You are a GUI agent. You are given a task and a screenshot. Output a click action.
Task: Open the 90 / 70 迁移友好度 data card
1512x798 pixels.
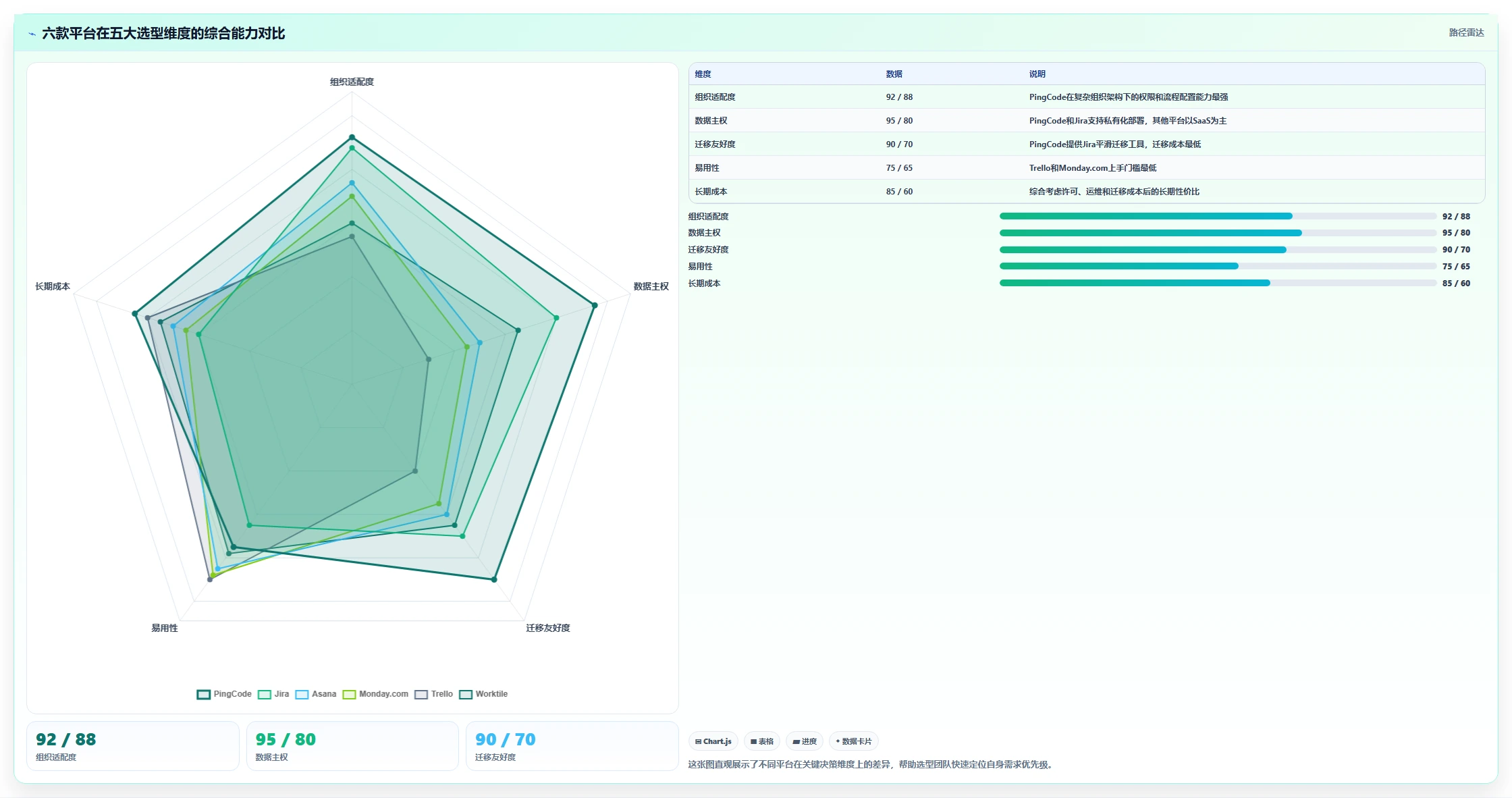(x=572, y=746)
